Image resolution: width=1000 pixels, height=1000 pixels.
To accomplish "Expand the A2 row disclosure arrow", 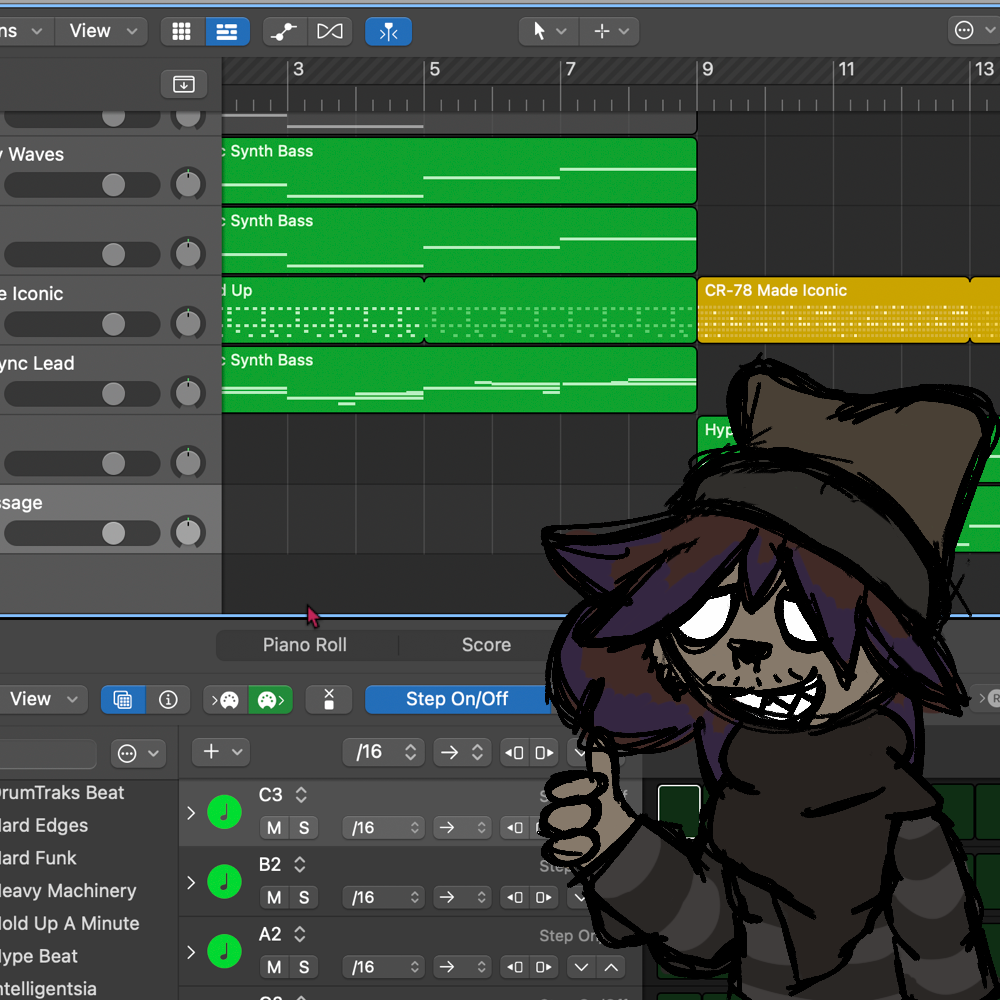I will click(191, 952).
